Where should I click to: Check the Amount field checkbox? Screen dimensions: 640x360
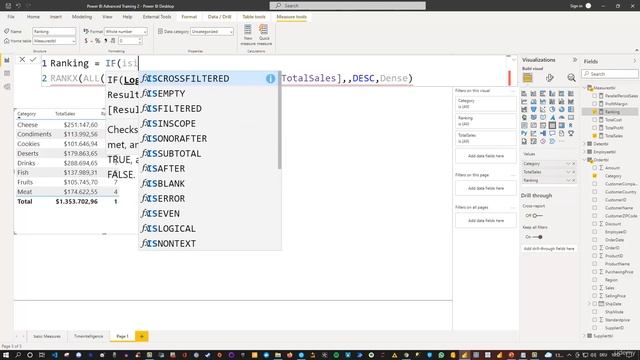click(595, 168)
